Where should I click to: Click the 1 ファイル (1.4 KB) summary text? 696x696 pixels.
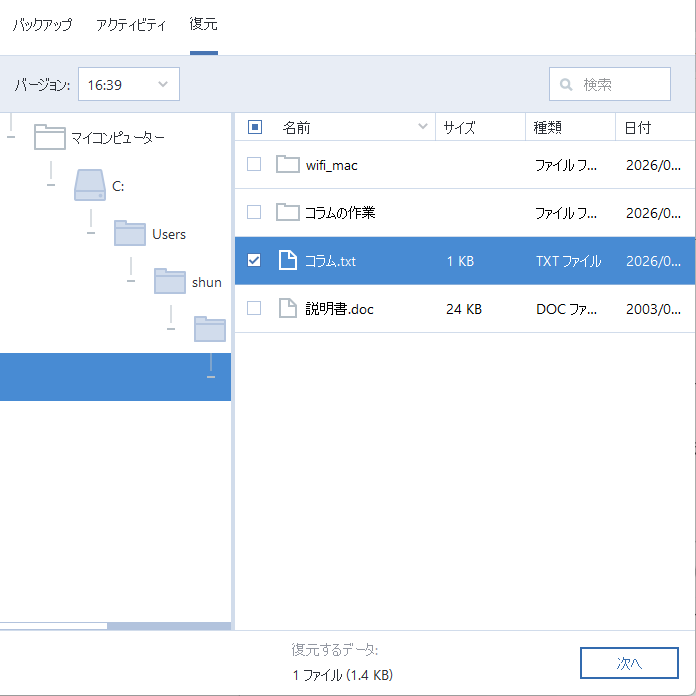tap(343, 675)
